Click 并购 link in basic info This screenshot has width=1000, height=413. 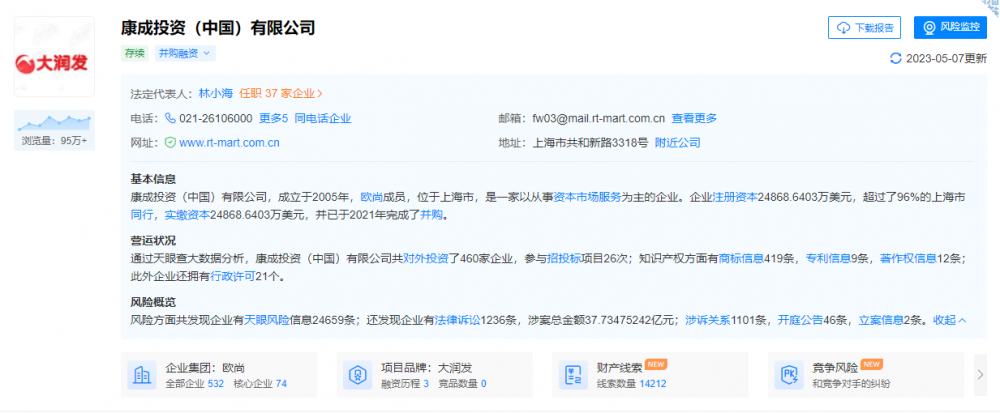430,215
